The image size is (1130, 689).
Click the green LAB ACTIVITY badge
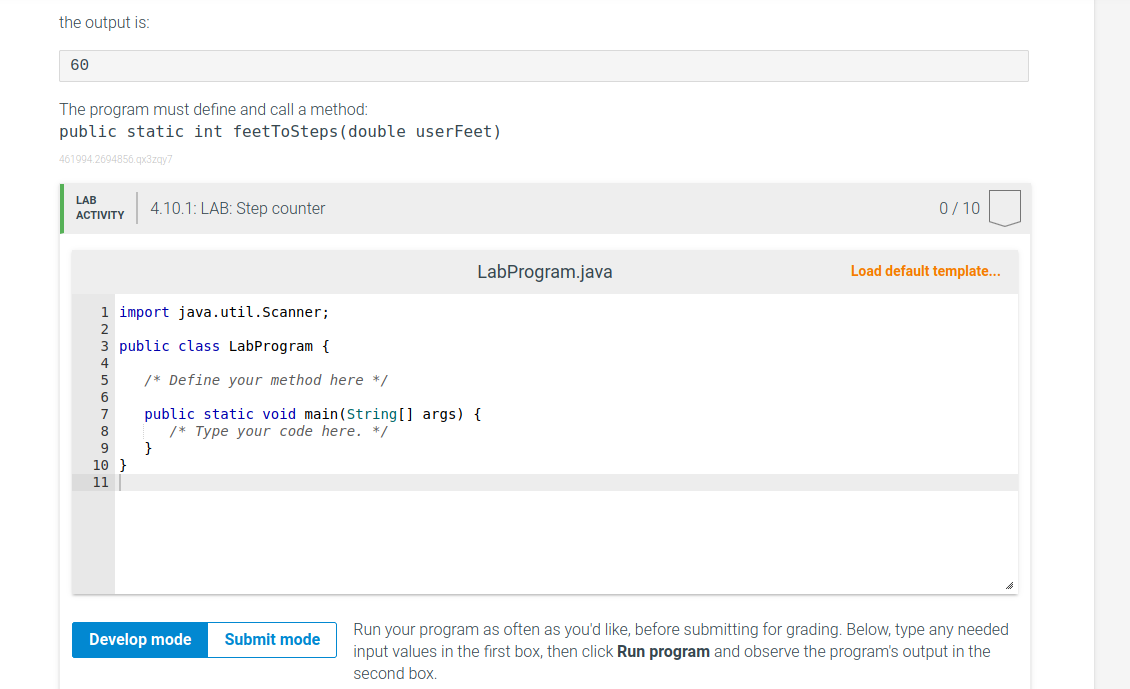[x=98, y=208]
